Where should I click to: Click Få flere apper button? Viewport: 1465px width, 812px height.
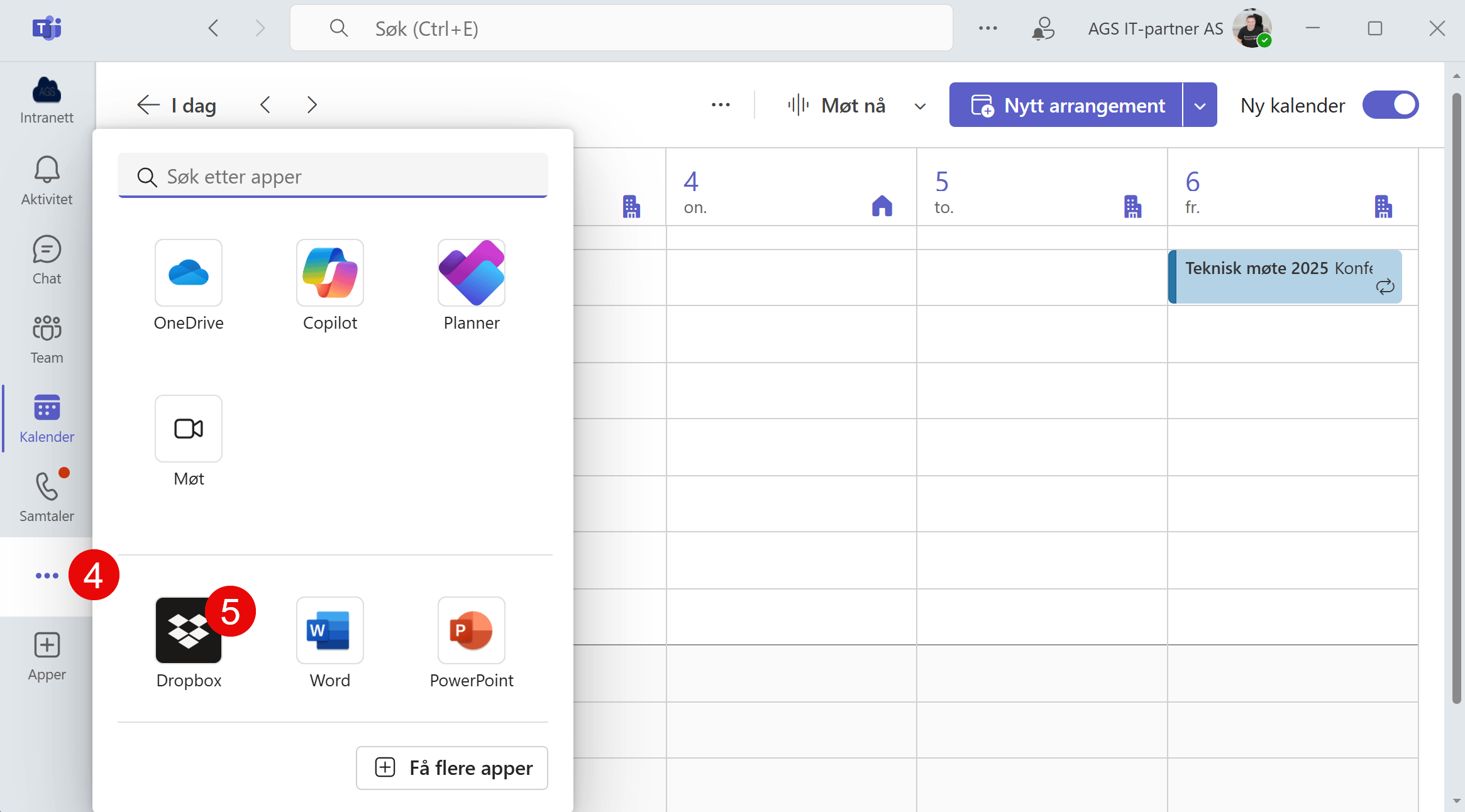pyautogui.click(x=452, y=768)
